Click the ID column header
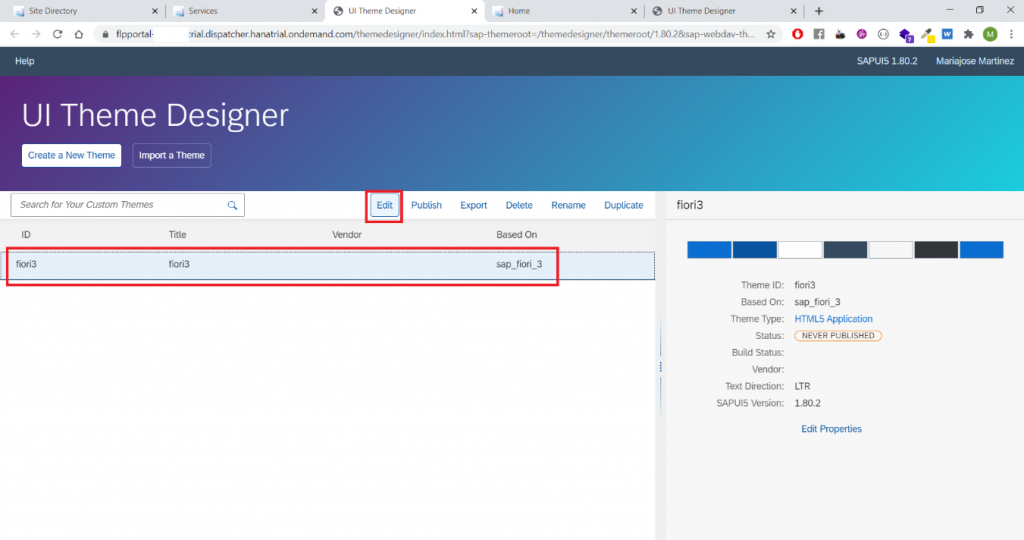1024x540 pixels. tap(25, 234)
